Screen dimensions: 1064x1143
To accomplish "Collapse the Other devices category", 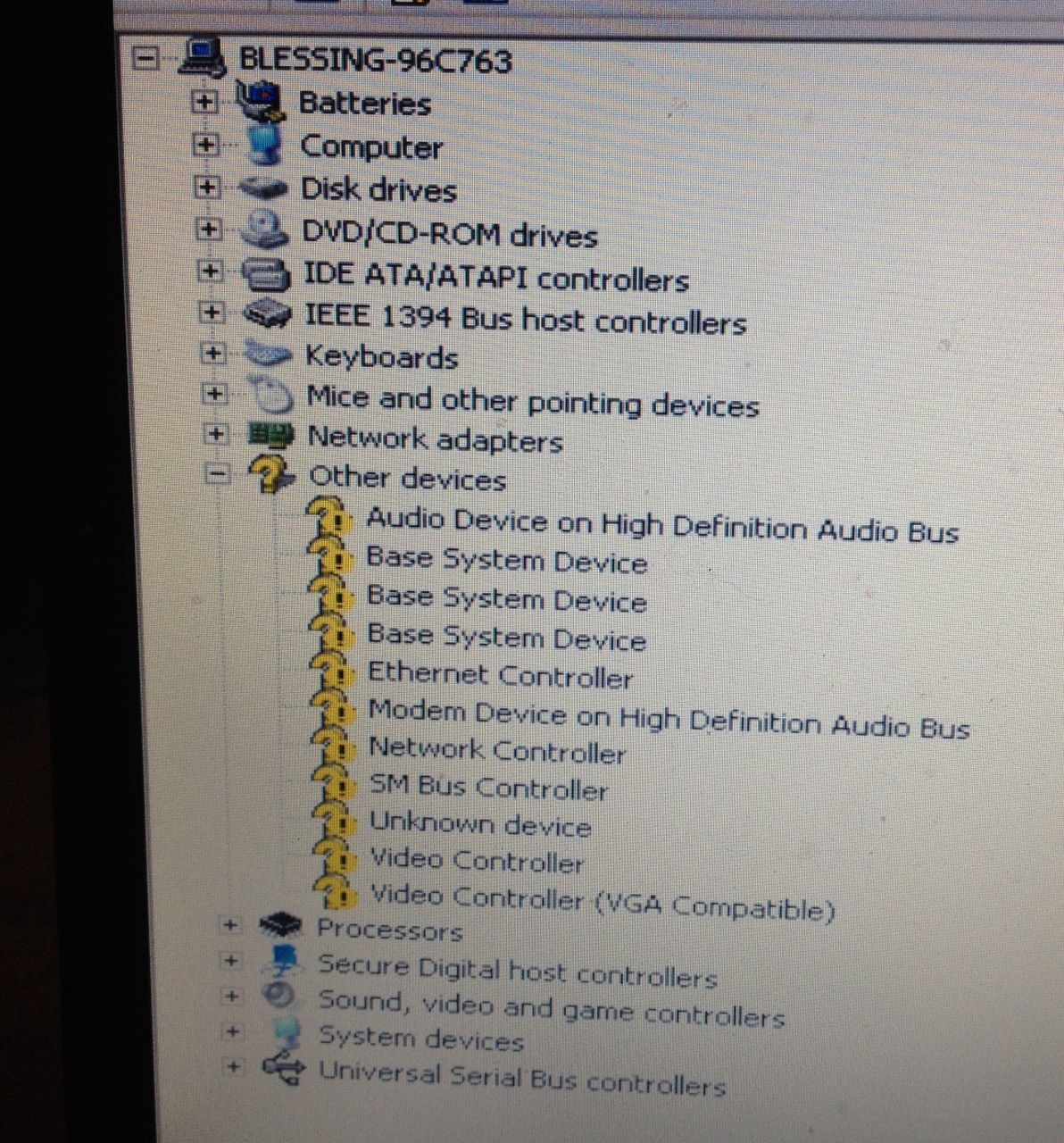I will click(x=218, y=474).
